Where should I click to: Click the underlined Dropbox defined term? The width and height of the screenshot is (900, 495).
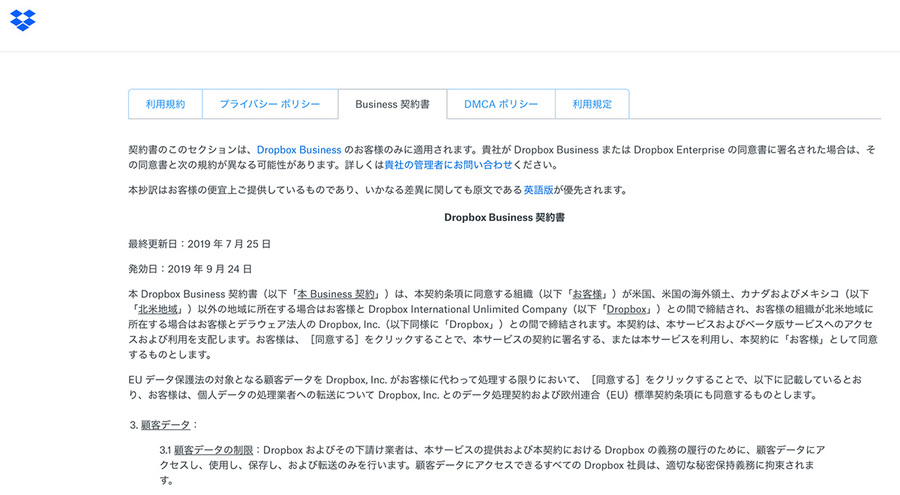626,310
